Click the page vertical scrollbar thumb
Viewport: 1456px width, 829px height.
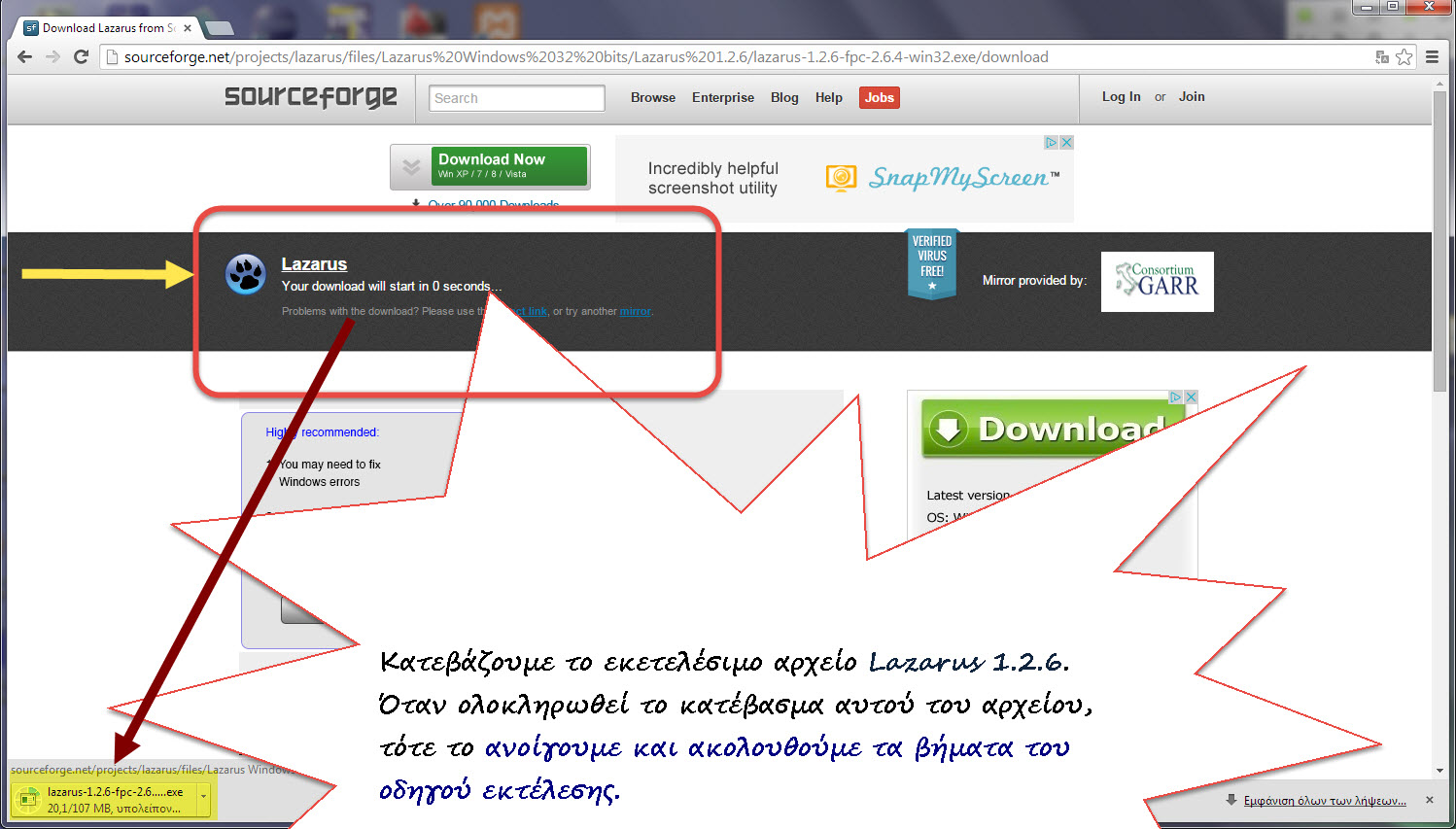point(1439,243)
